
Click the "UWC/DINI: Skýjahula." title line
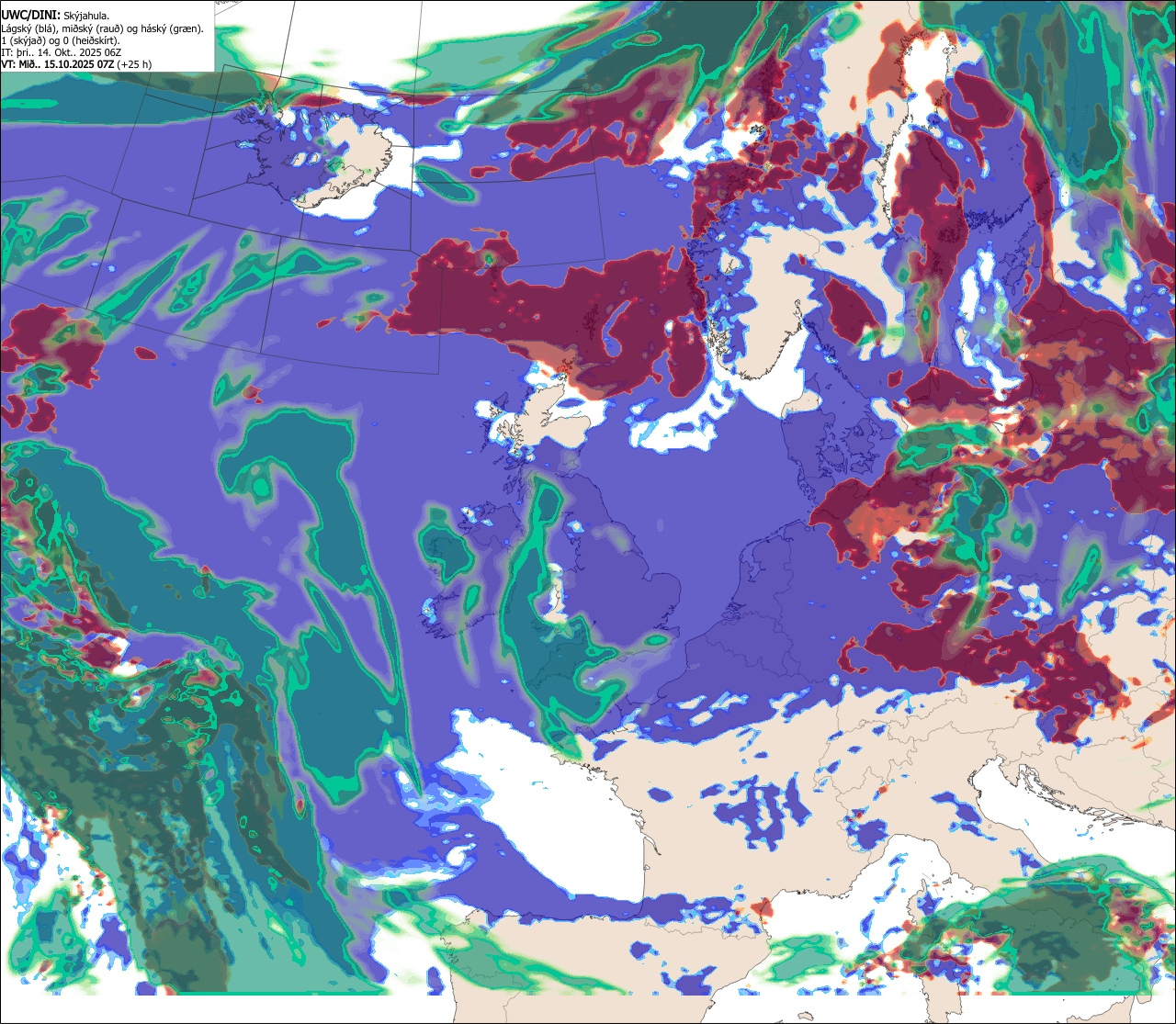click(x=55, y=16)
